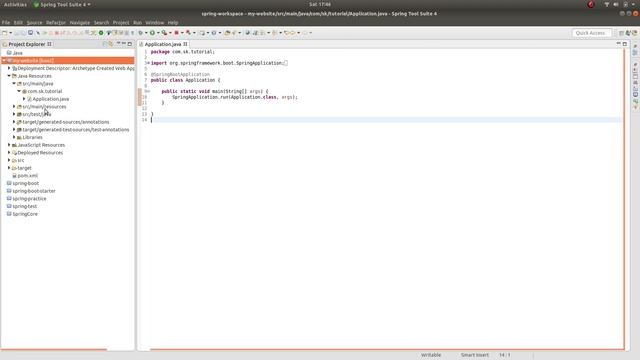Click the red Stop square toolbar icon
The width and height of the screenshot is (640, 360).
[176, 33]
